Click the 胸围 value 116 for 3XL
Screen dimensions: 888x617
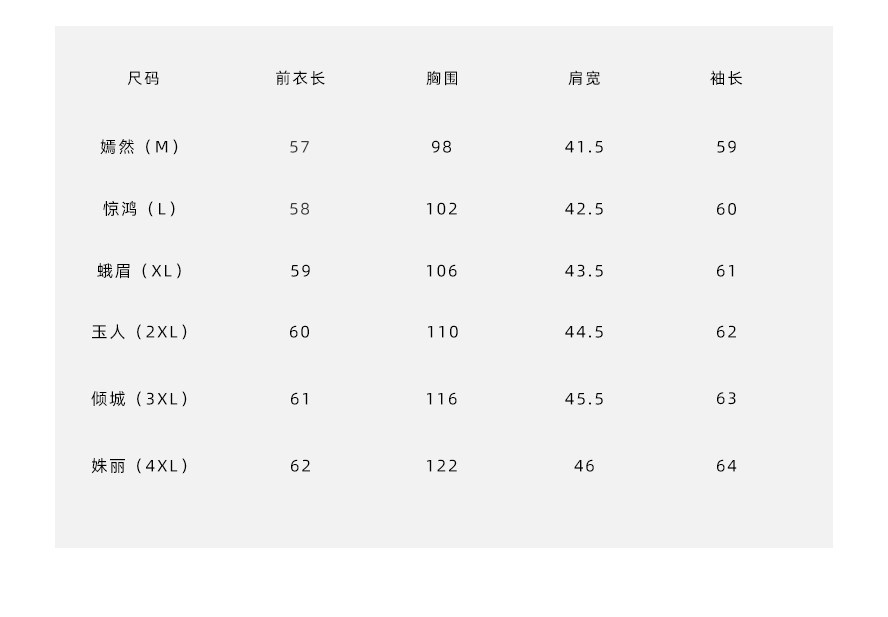coord(442,399)
